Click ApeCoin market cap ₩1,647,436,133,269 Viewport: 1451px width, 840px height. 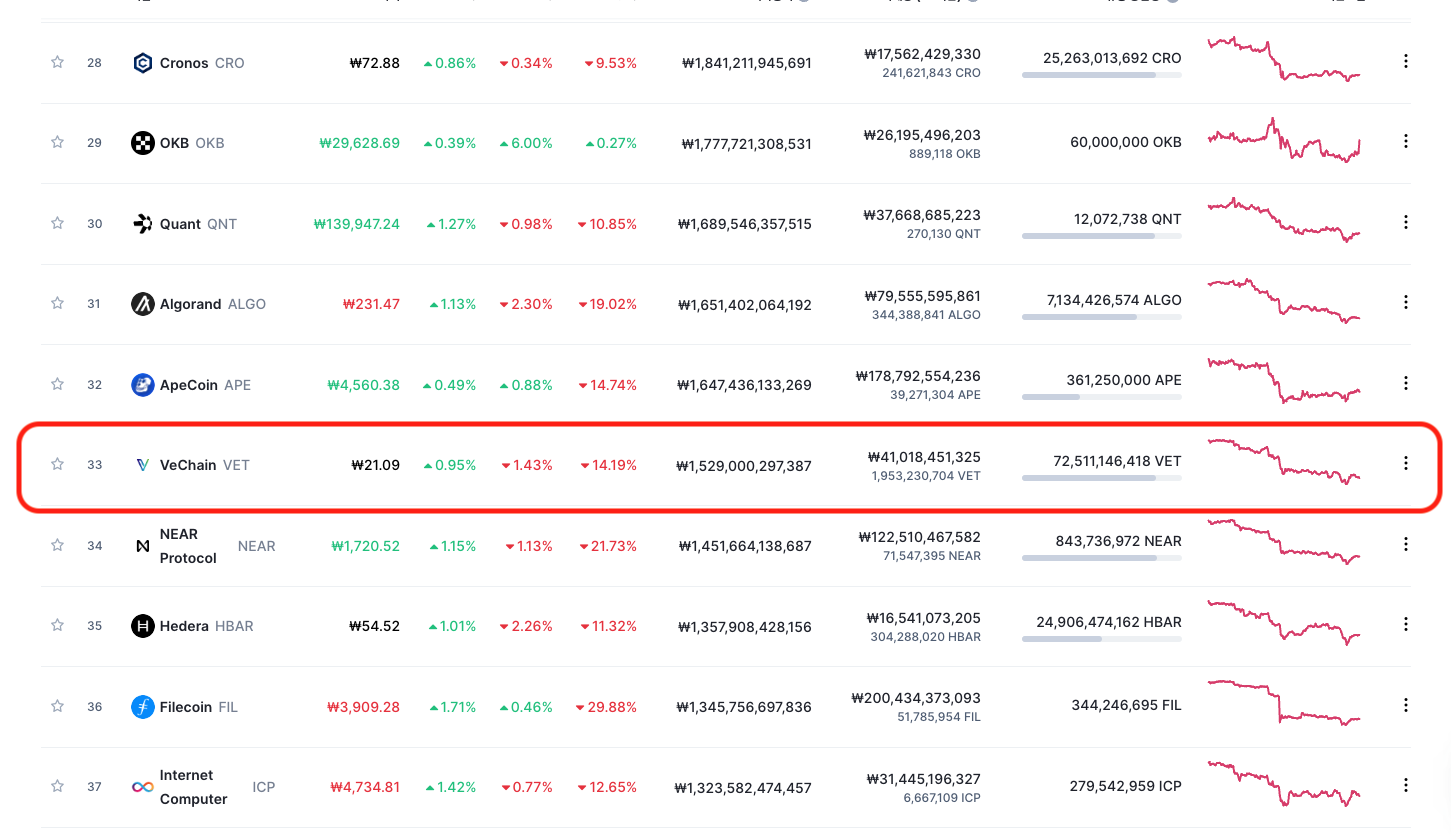point(744,385)
